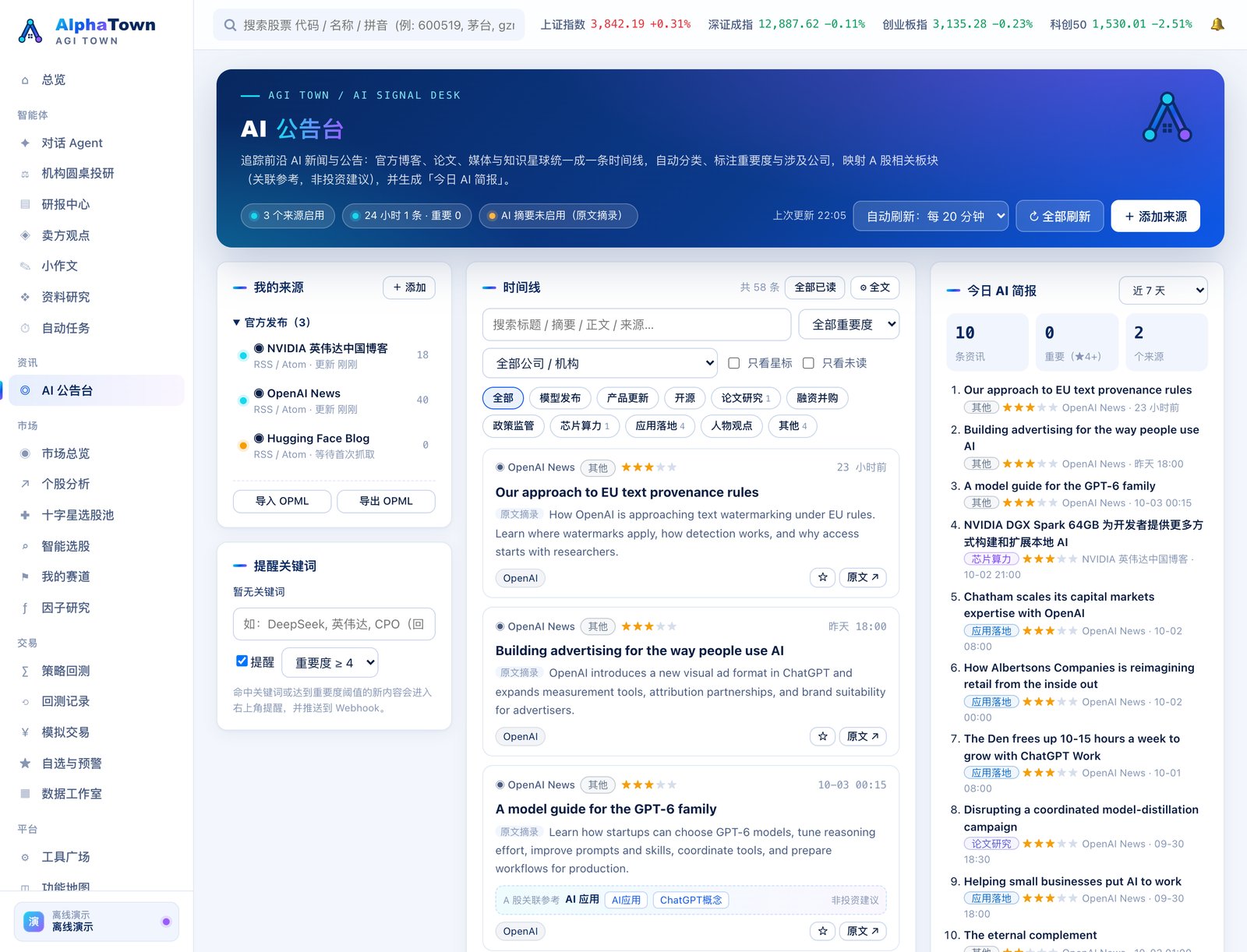Click 全部已读 button
The width and height of the screenshot is (1247, 952).
point(814,287)
